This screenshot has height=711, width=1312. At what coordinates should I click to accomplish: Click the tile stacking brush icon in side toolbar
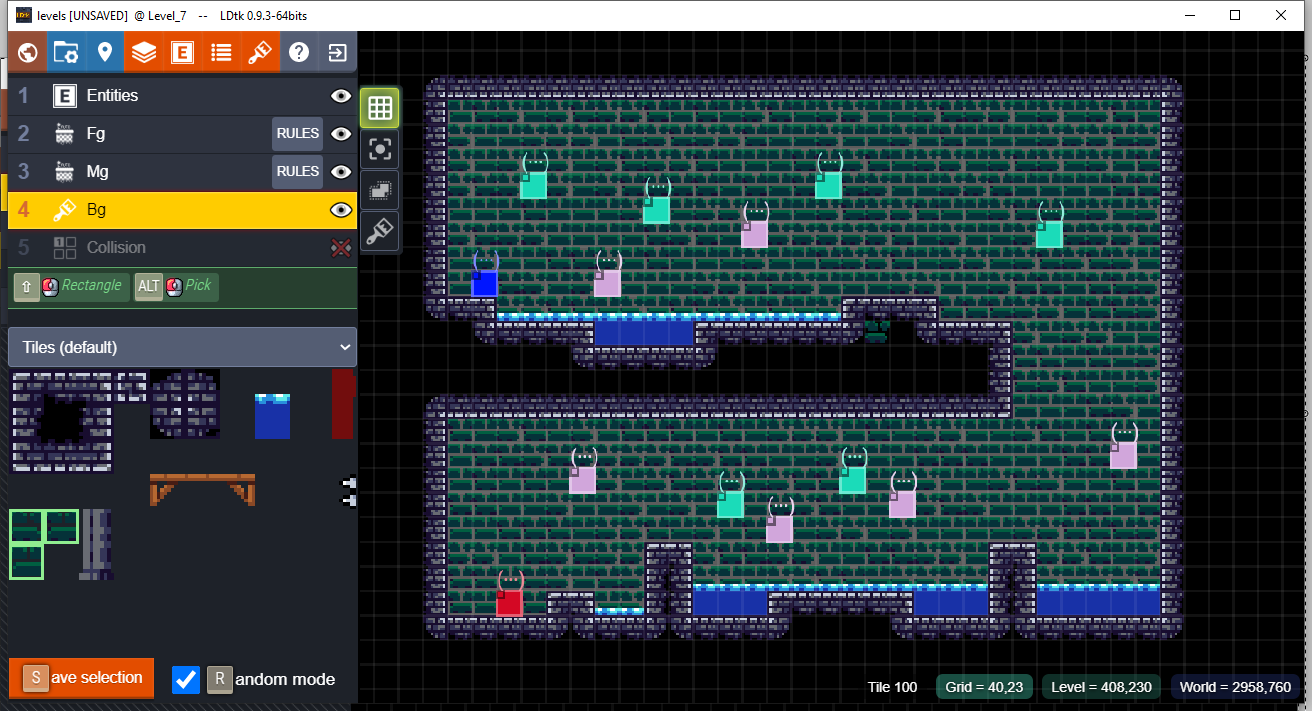point(380,231)
